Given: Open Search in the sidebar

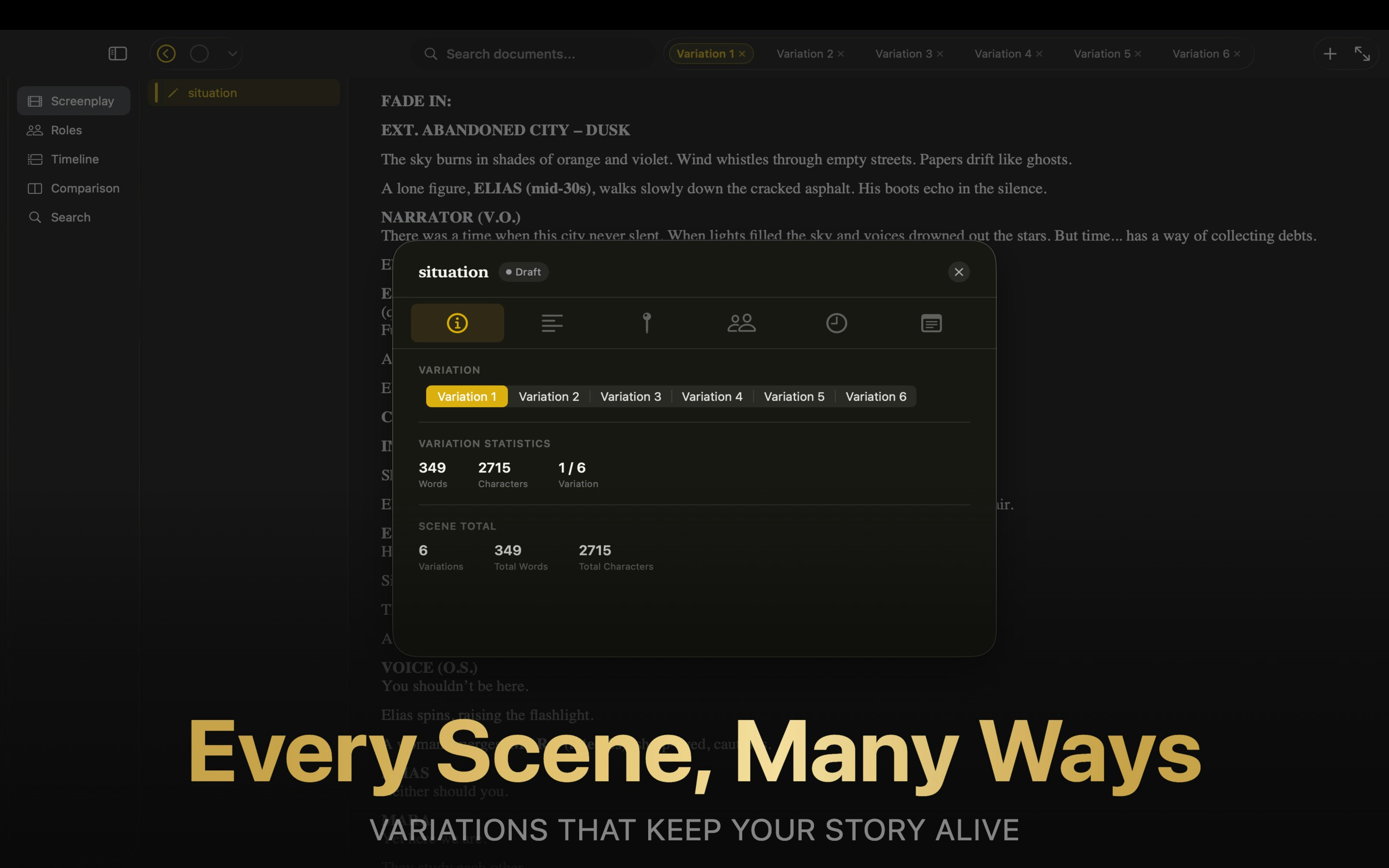Looking at the screenshot, I should (x=73, y=217).
